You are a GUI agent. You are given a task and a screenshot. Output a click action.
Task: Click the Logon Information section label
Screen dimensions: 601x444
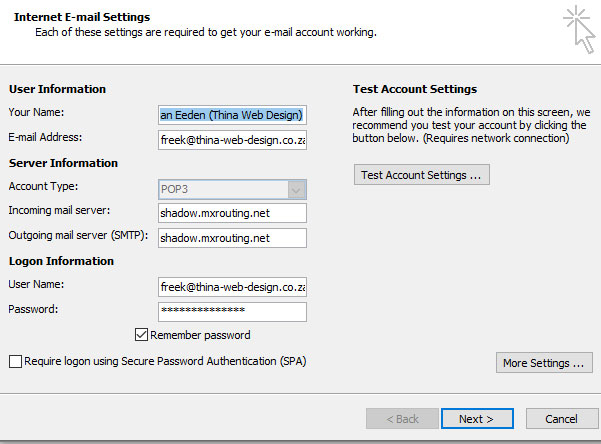tap(61, 261)
